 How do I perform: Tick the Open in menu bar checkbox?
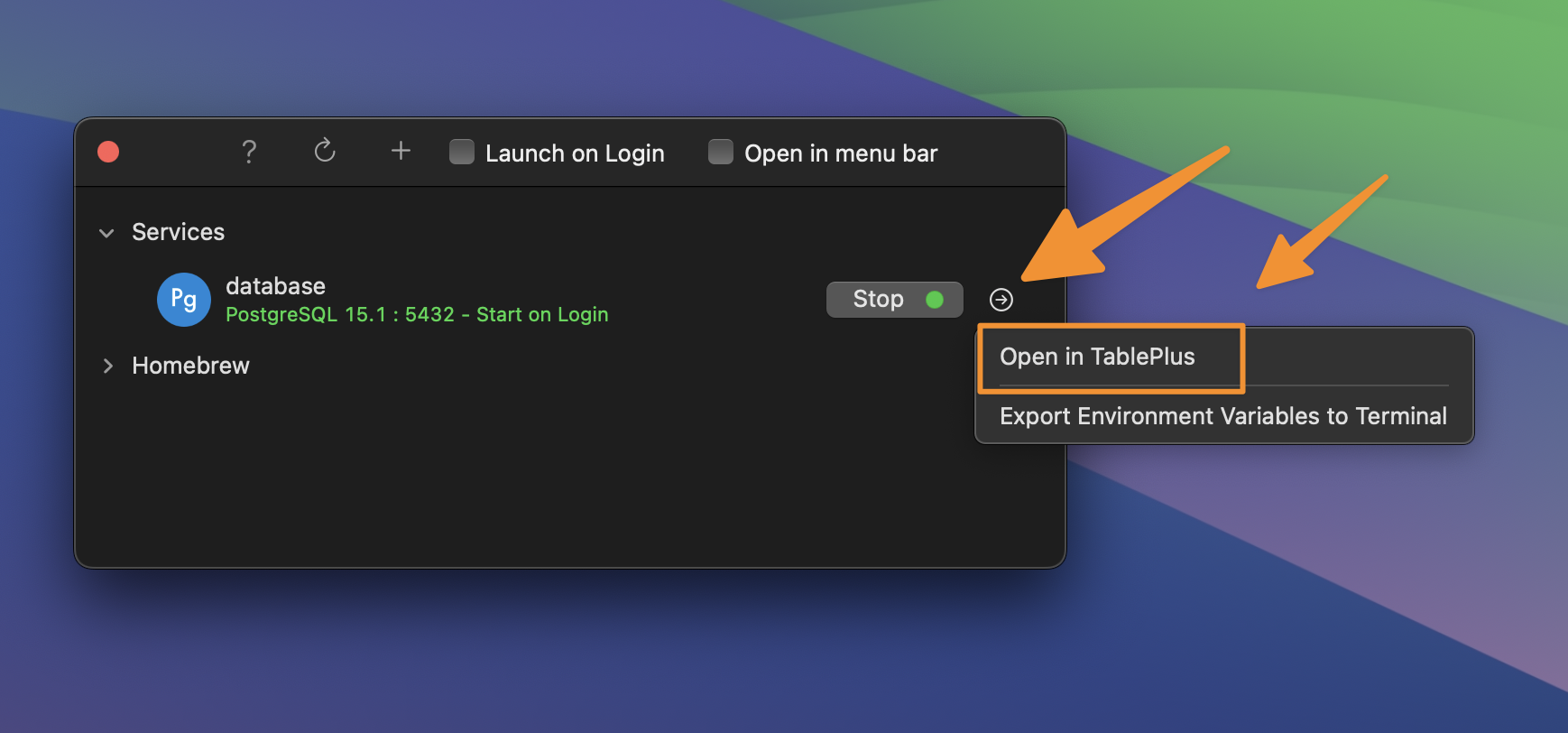[721, 152]
